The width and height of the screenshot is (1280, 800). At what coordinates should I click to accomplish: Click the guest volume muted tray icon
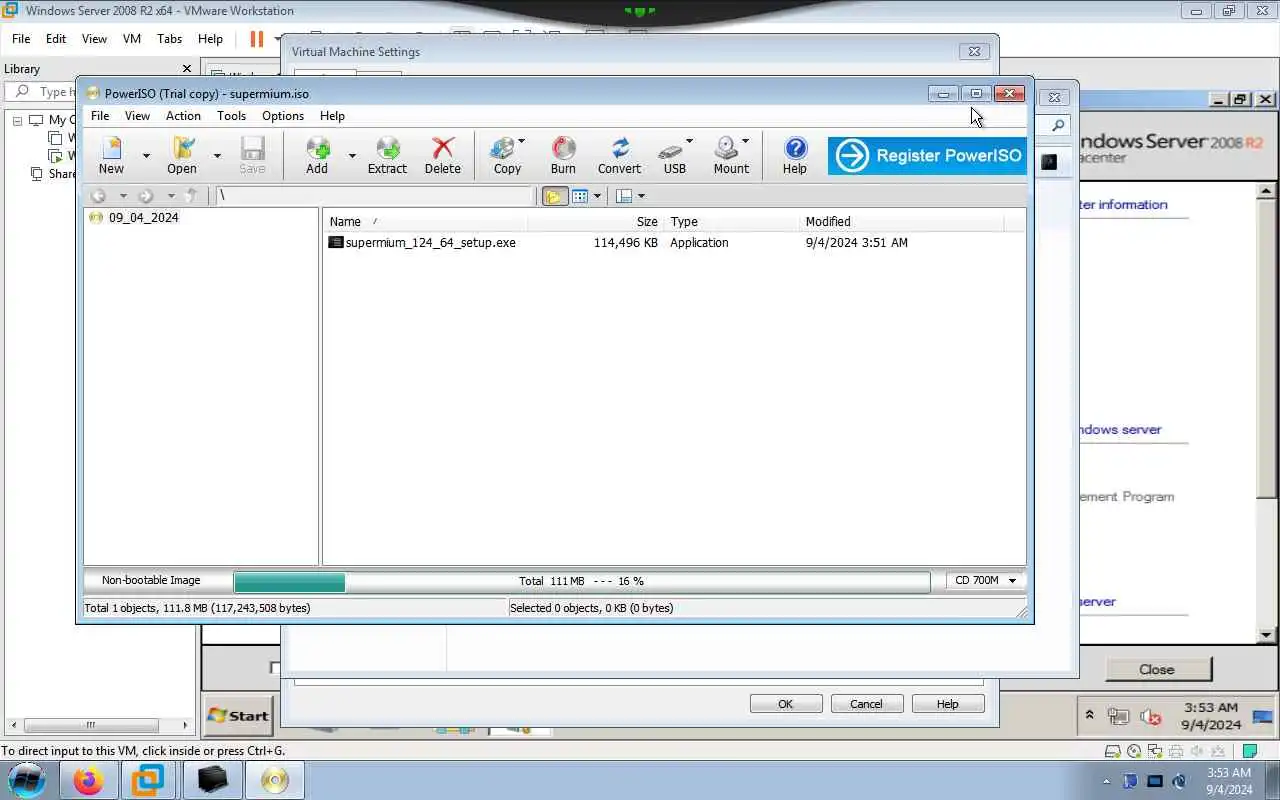1151,717
